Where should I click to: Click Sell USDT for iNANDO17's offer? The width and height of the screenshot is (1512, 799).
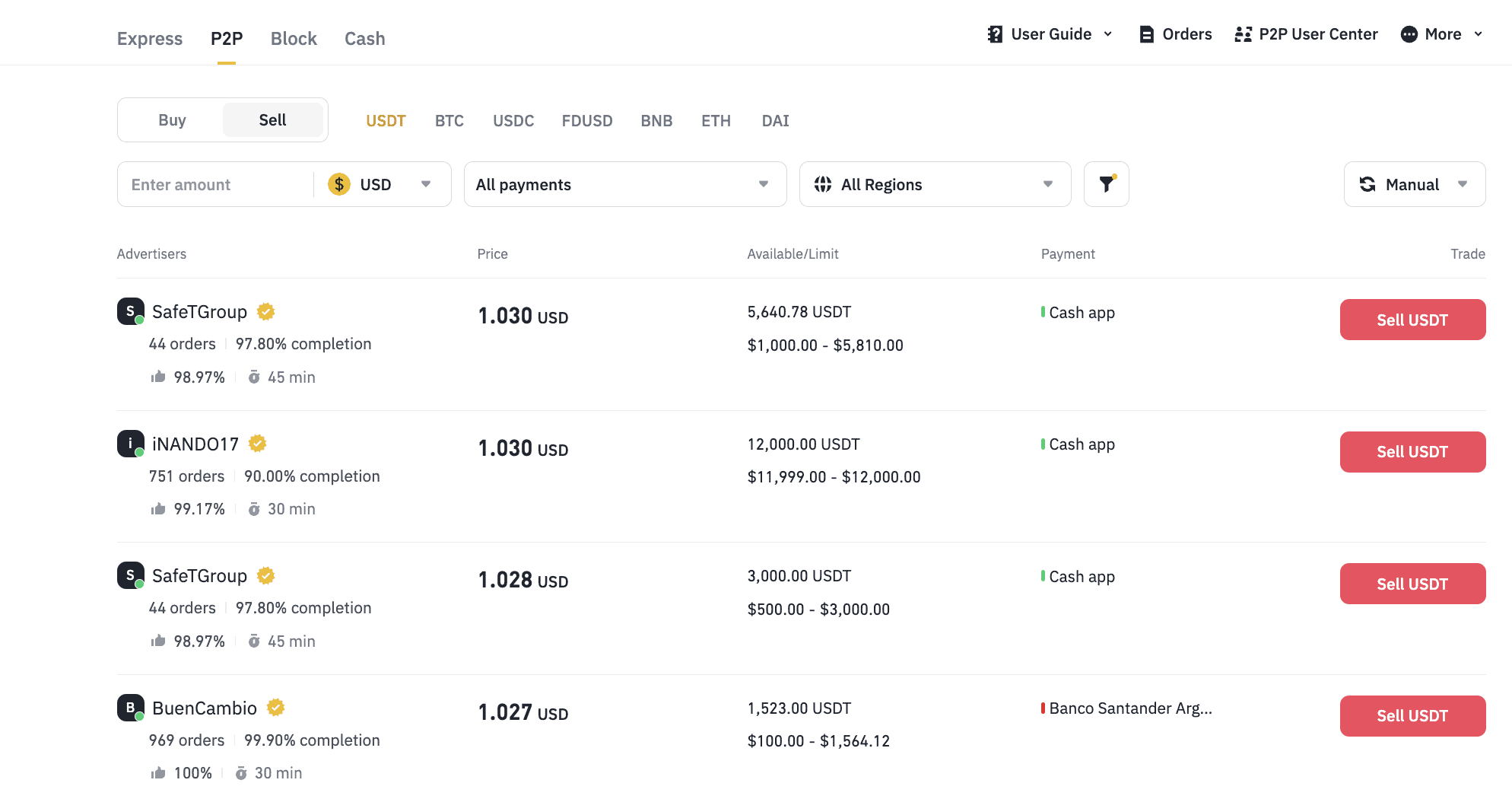1412,452
